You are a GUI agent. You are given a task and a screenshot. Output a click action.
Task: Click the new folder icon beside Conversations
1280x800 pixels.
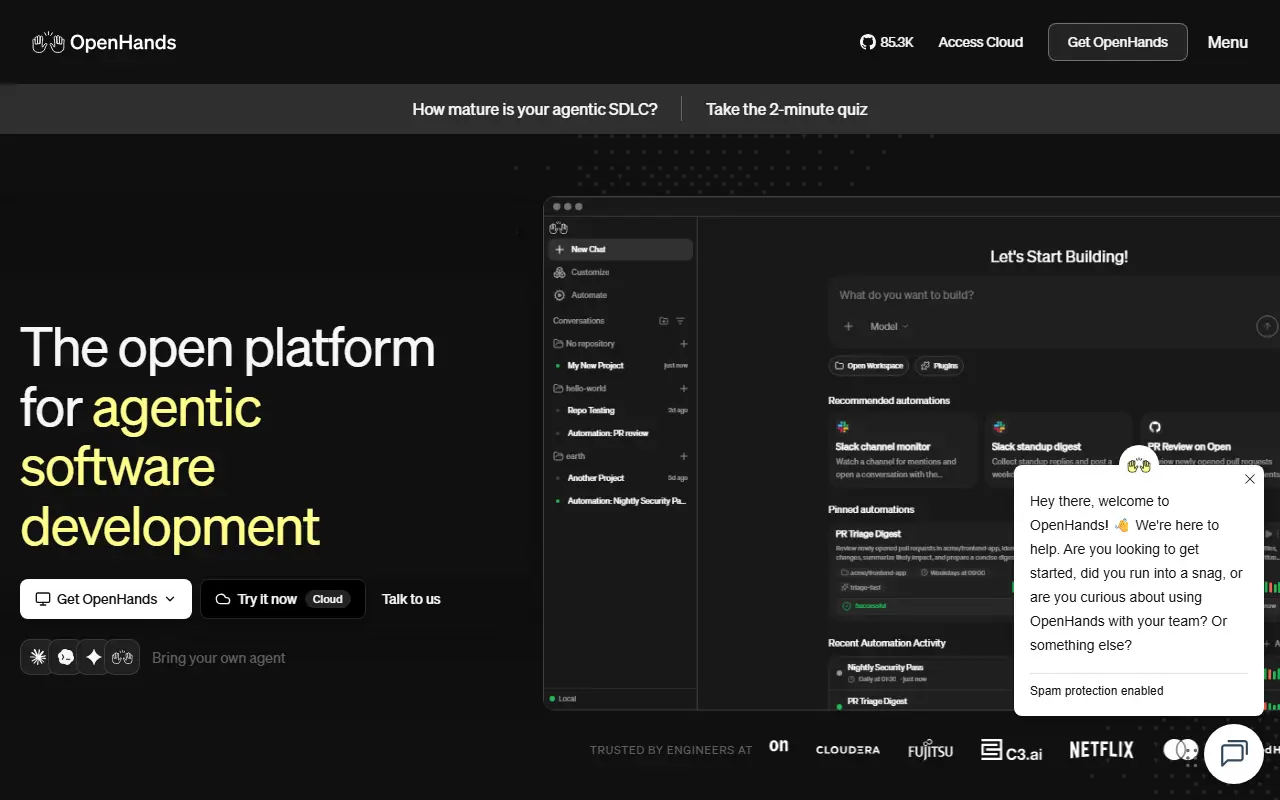[x=664, y=321]
